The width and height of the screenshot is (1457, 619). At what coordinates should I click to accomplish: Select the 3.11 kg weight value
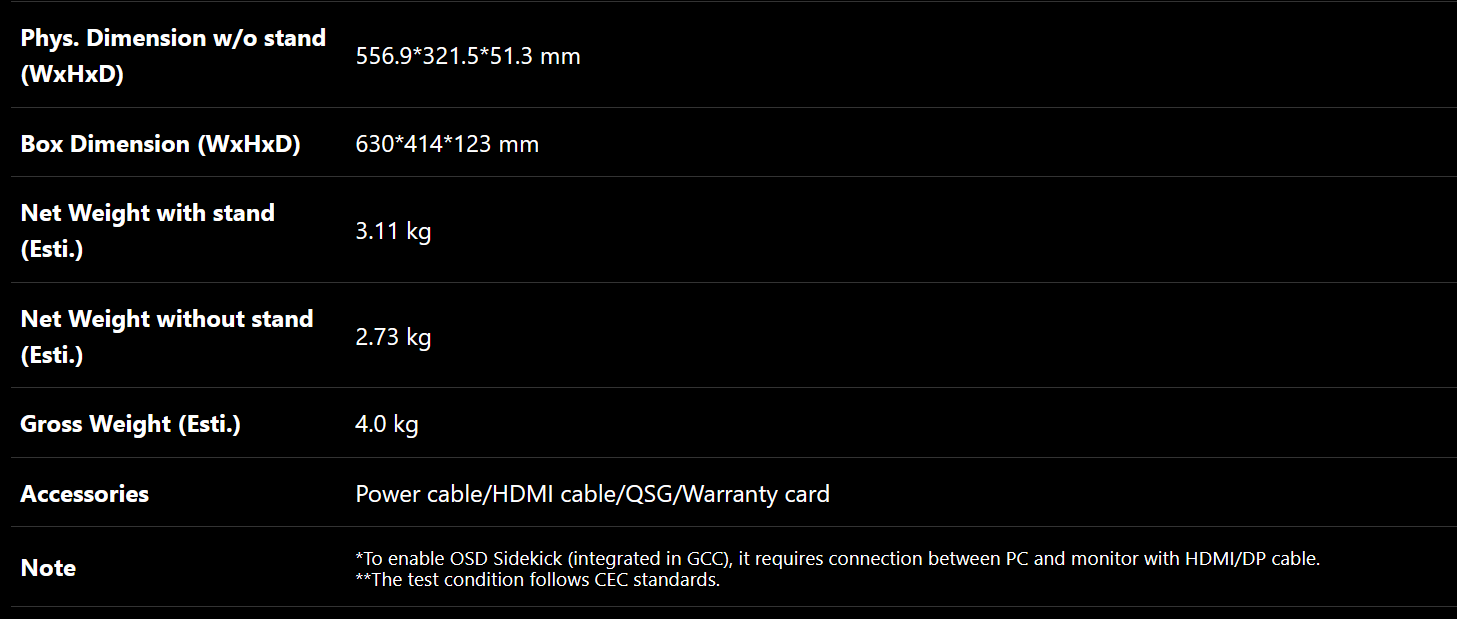393,231
